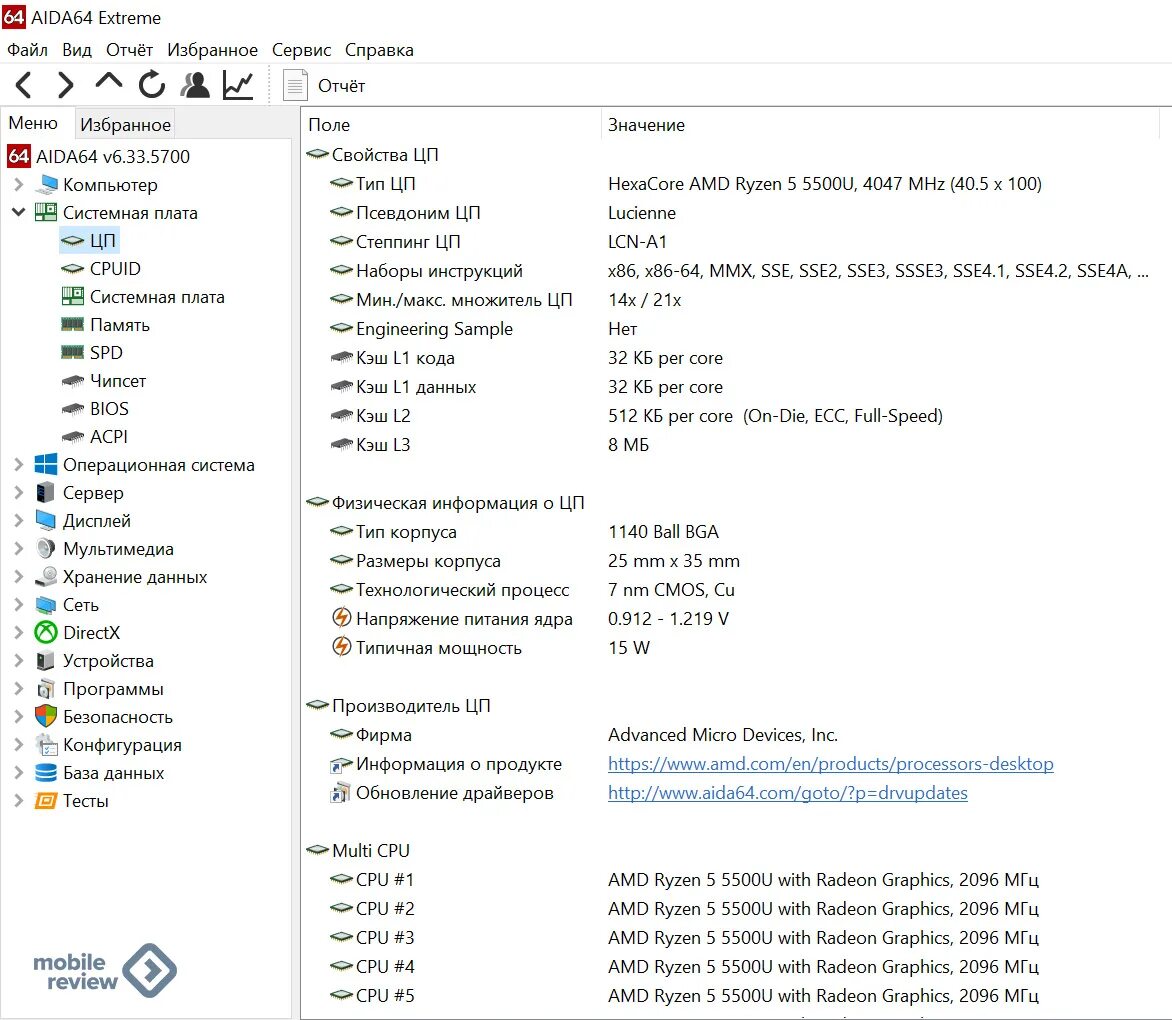The image size is (1172, 1020).
Task: Open the Файл menu
Action: click(28, 50)
